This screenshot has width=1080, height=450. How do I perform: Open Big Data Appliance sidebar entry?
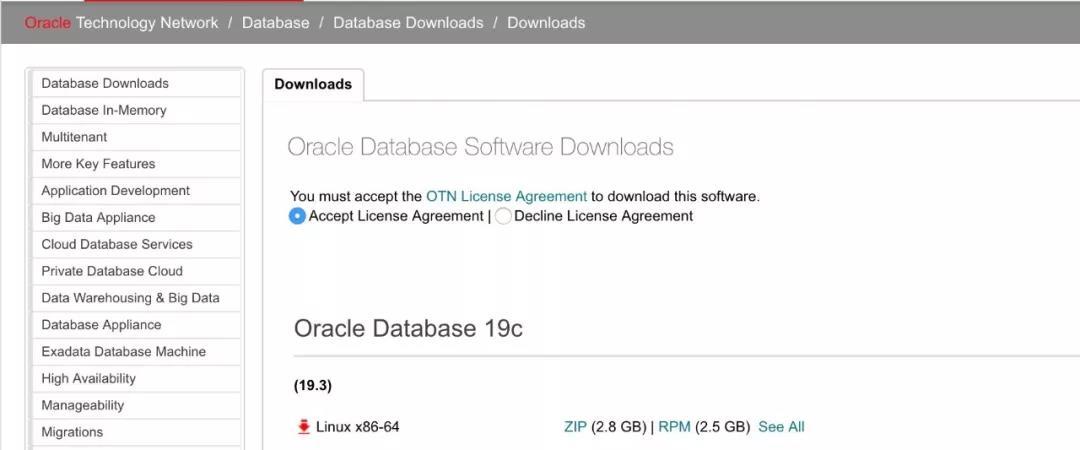(98, 218)
